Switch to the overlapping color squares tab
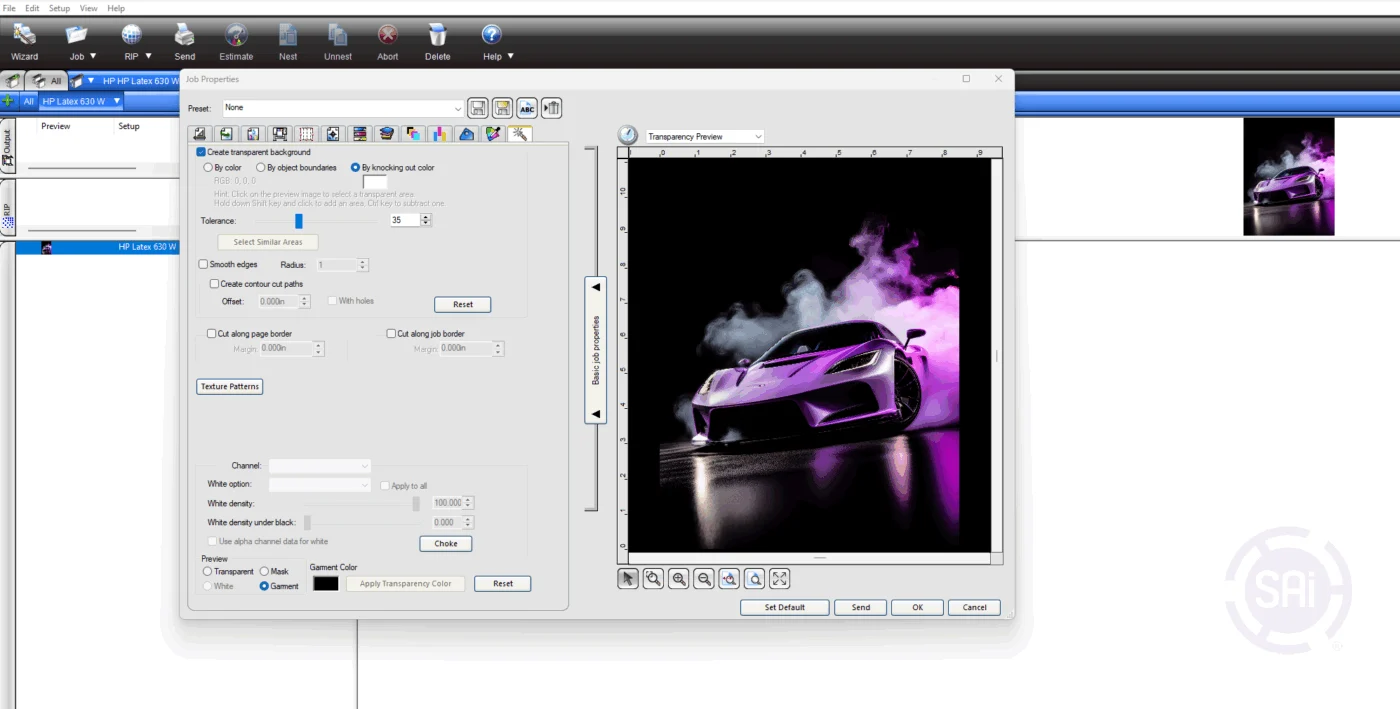This screenshot has width=1400, height=709. (413, 134)
